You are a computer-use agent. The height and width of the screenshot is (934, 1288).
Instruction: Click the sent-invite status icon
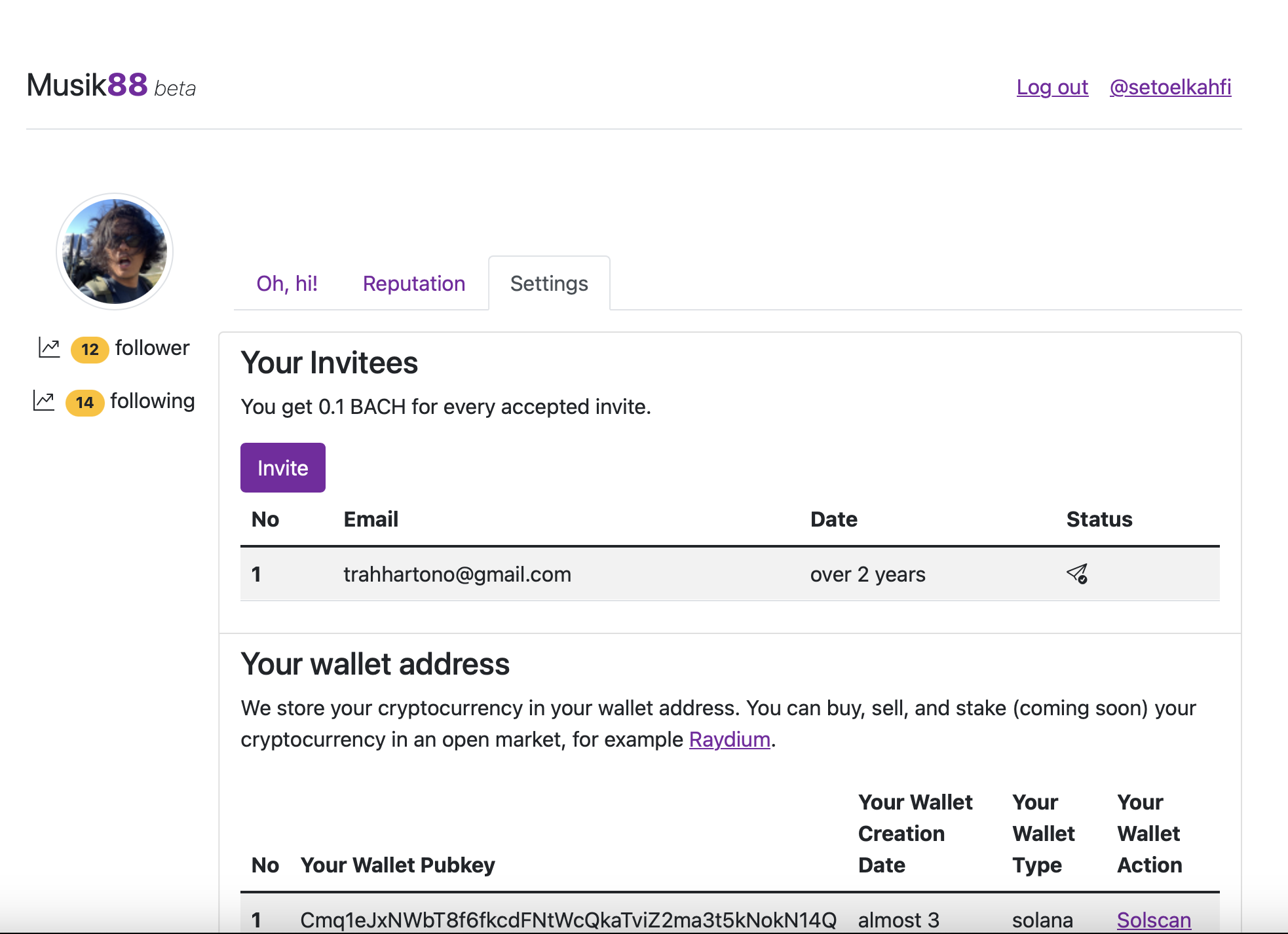point(1076,574)
